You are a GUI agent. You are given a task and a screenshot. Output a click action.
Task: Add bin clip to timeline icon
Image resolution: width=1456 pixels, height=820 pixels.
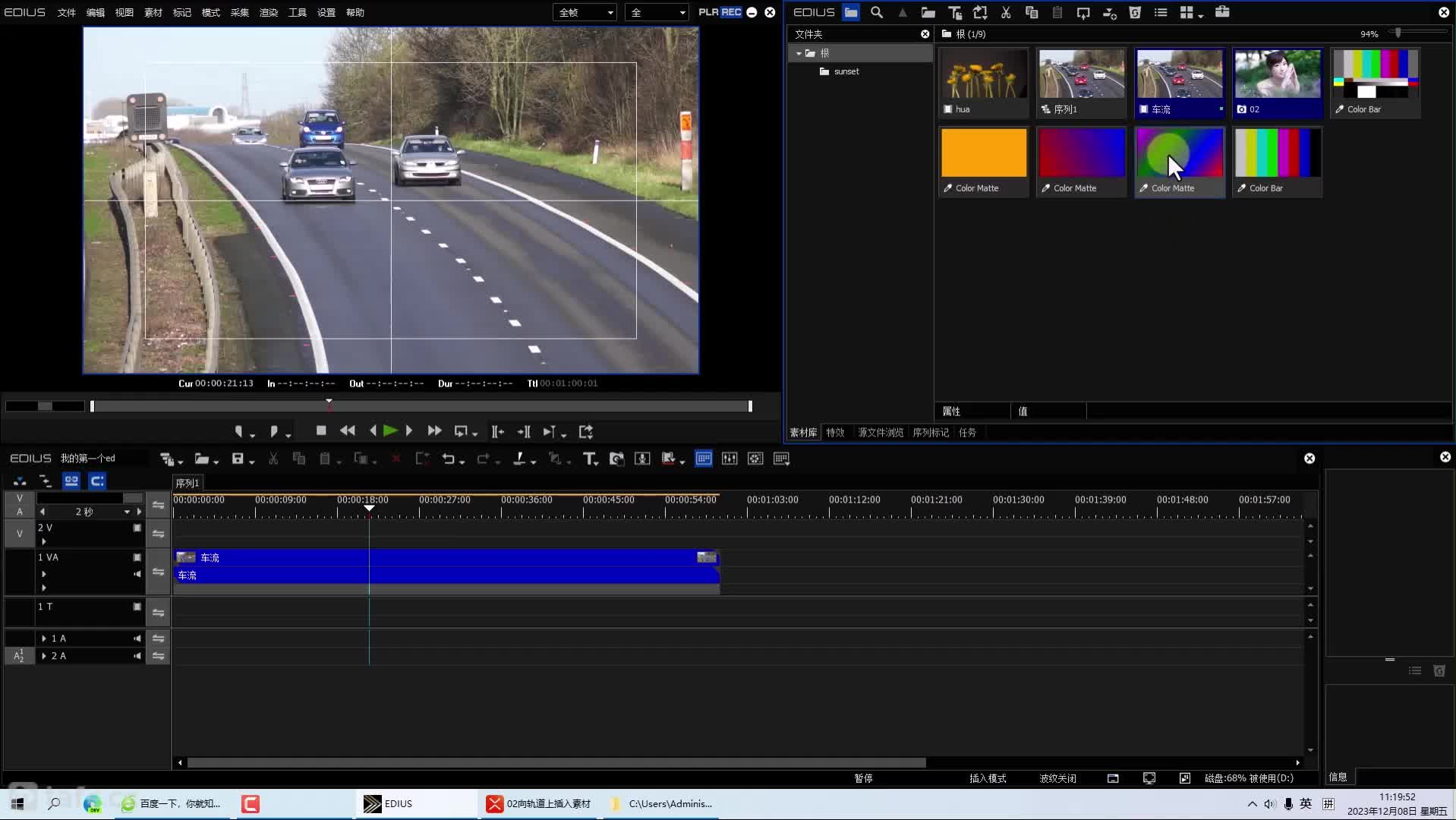1109,12
